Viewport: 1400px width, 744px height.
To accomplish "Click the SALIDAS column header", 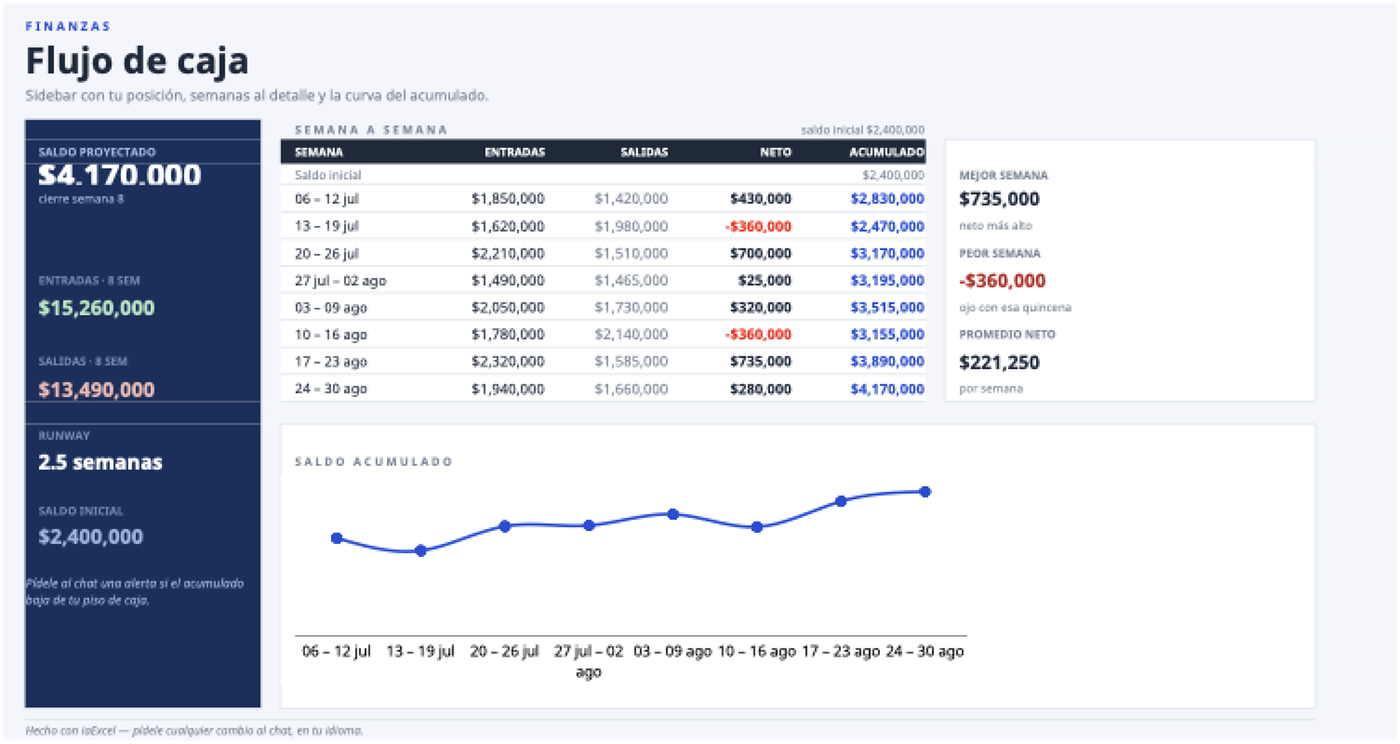I will [644, 152].
